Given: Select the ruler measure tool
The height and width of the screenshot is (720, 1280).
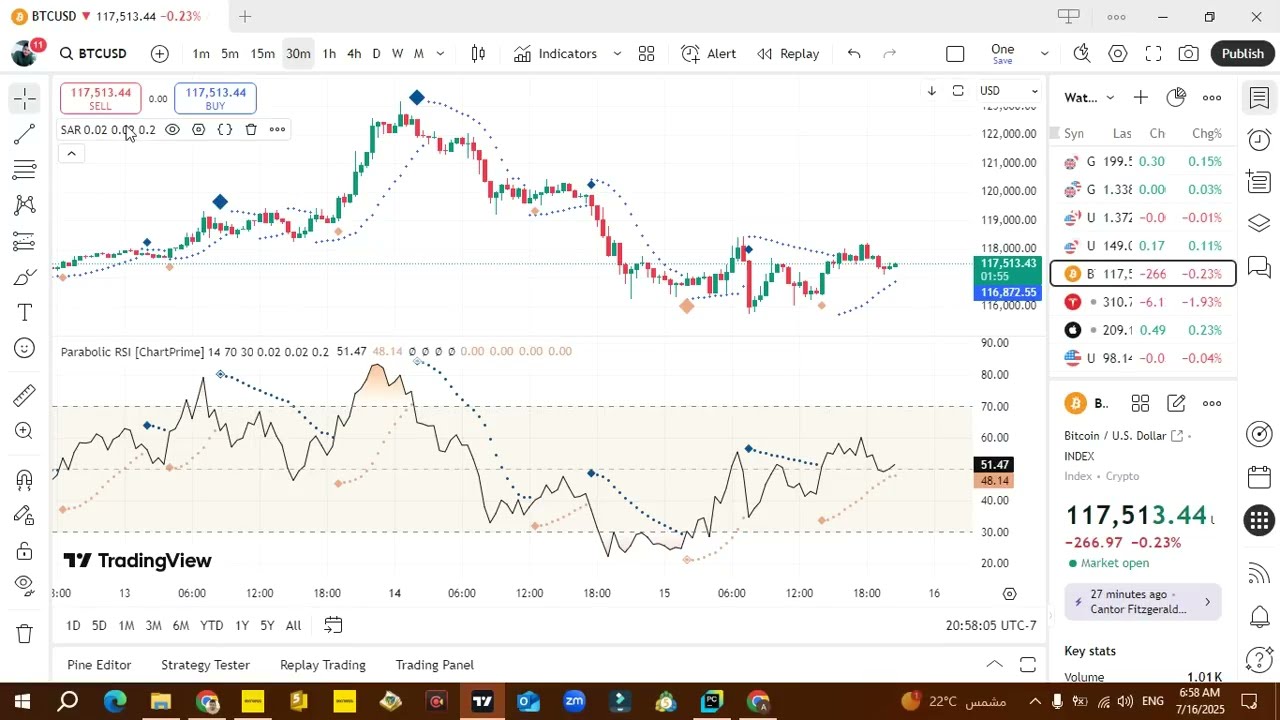Looking at the screenshot, I should coord(25,397).
